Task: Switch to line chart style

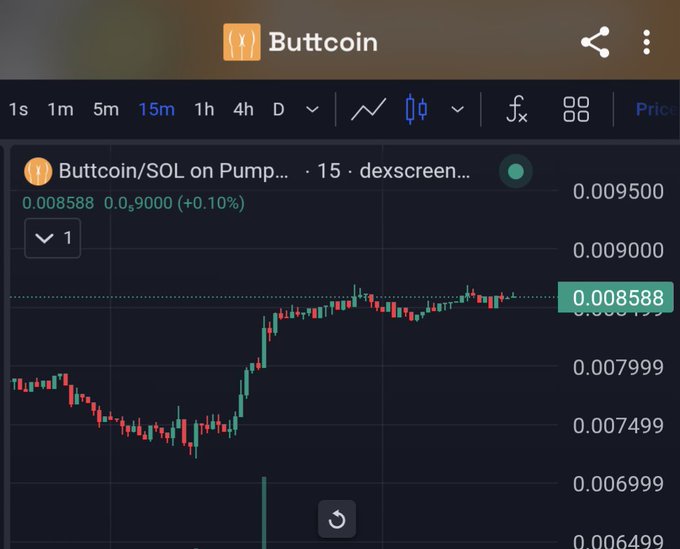Action: pyautogui.click(x=368, y=109)
